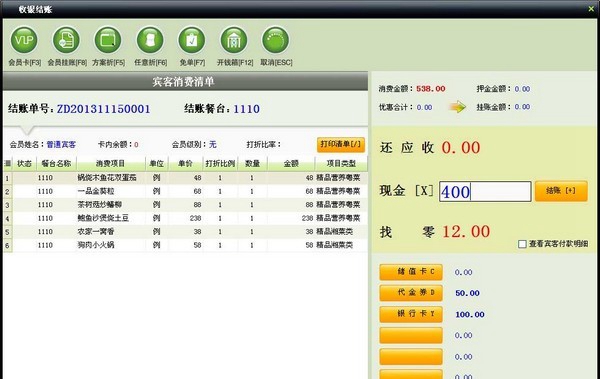Click the bill number ZD201311150001
Screen dimensions: 600x379
click(103, 109)
